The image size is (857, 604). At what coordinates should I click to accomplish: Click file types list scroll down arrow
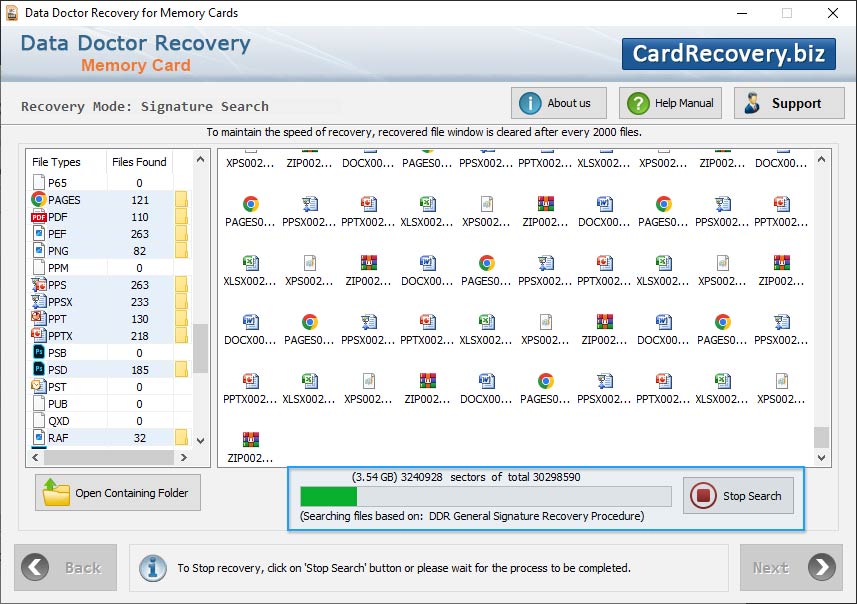tap(201, 441)
